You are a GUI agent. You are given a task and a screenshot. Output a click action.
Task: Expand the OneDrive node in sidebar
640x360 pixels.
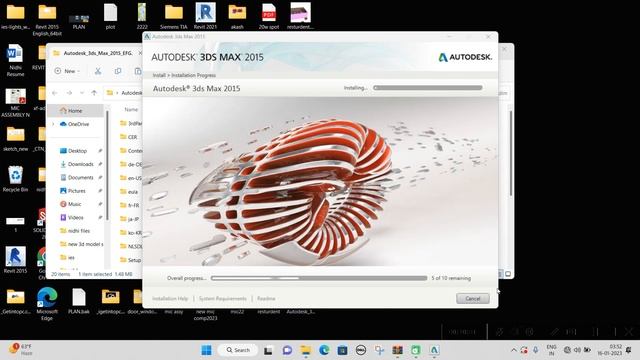[x=53, y=124]
